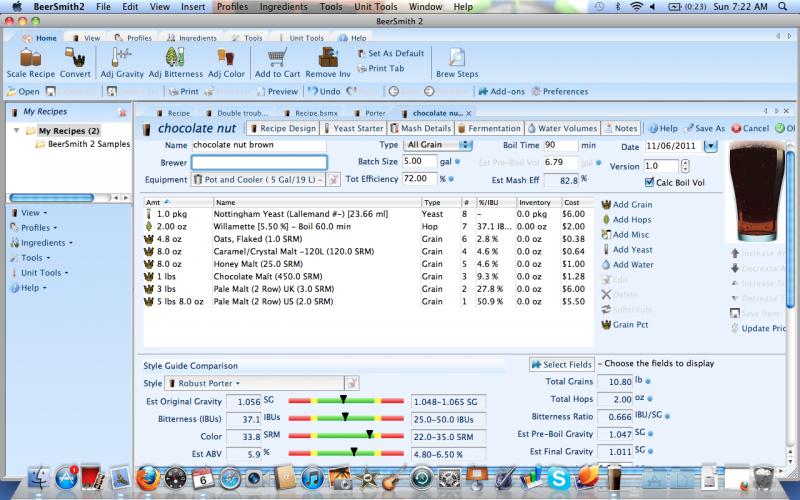Expand the View sidebar menu
This screenshot has width=800, height=500.
click(x=29, y=213)
